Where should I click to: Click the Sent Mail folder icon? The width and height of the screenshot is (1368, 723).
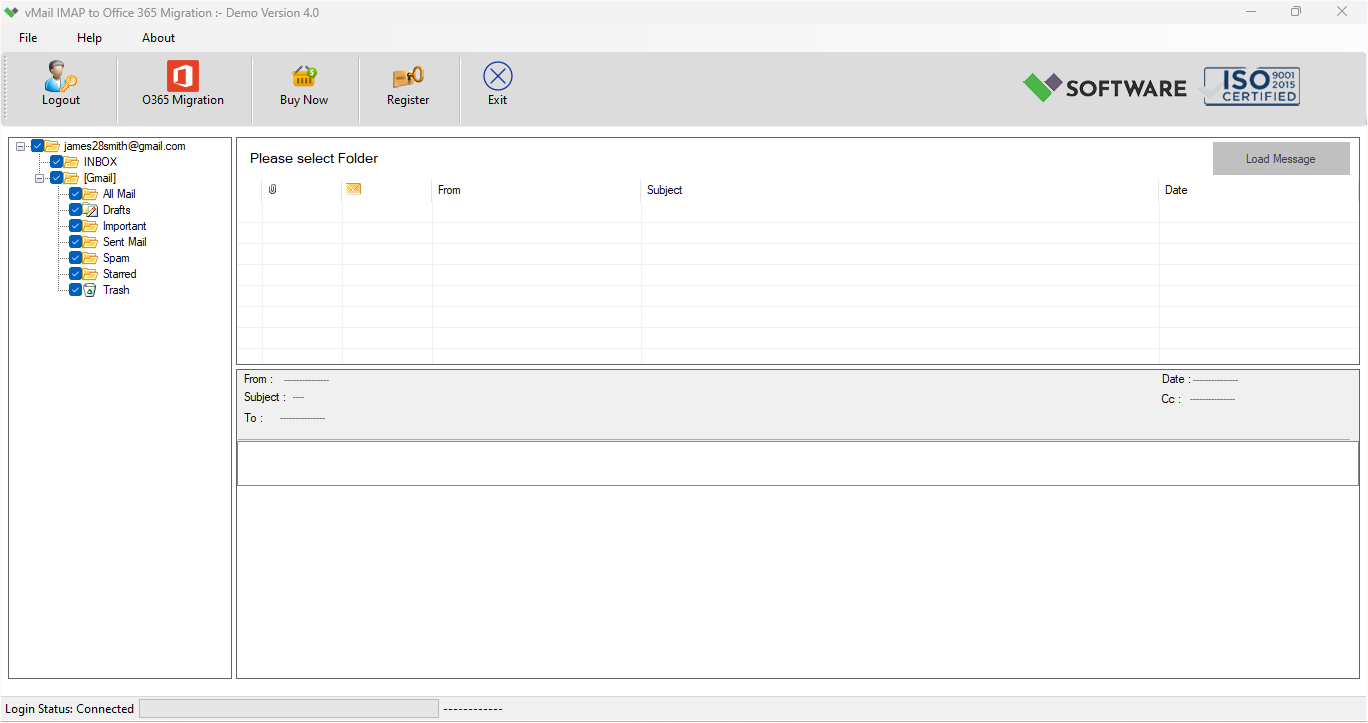(90, 242)
